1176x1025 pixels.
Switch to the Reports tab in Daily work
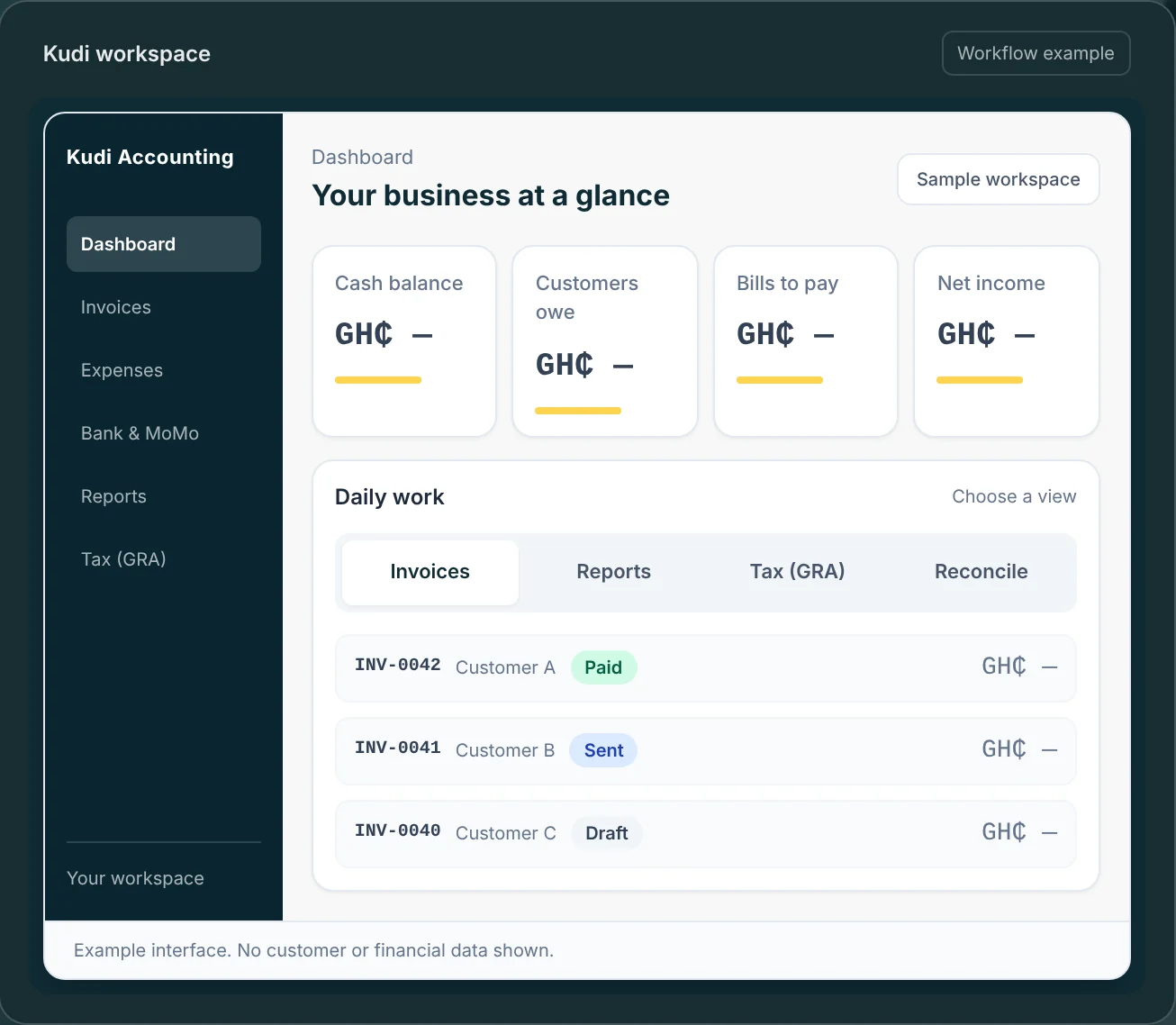pos(614,572)
